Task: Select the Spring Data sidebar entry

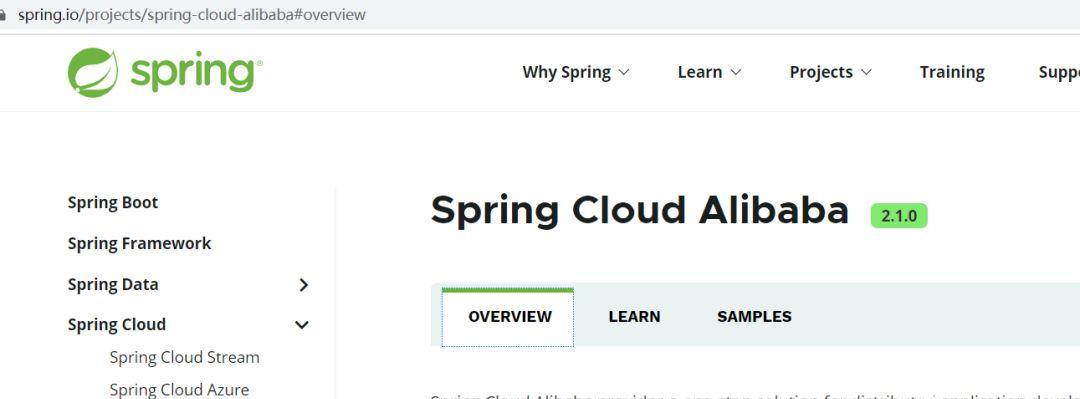Action: coord(113,285)
